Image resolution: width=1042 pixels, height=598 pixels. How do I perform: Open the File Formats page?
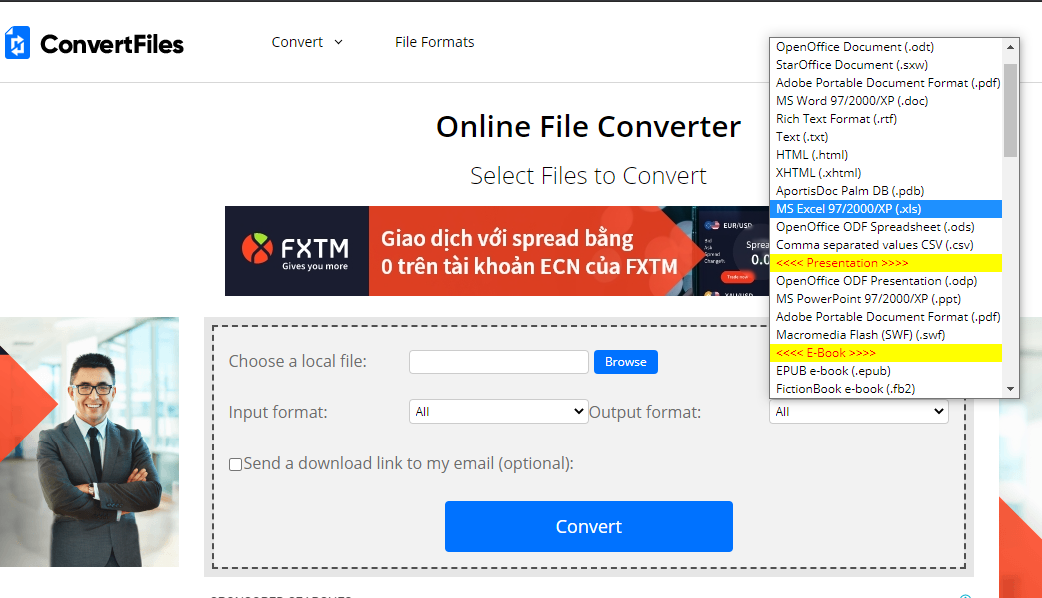(435, 42)
